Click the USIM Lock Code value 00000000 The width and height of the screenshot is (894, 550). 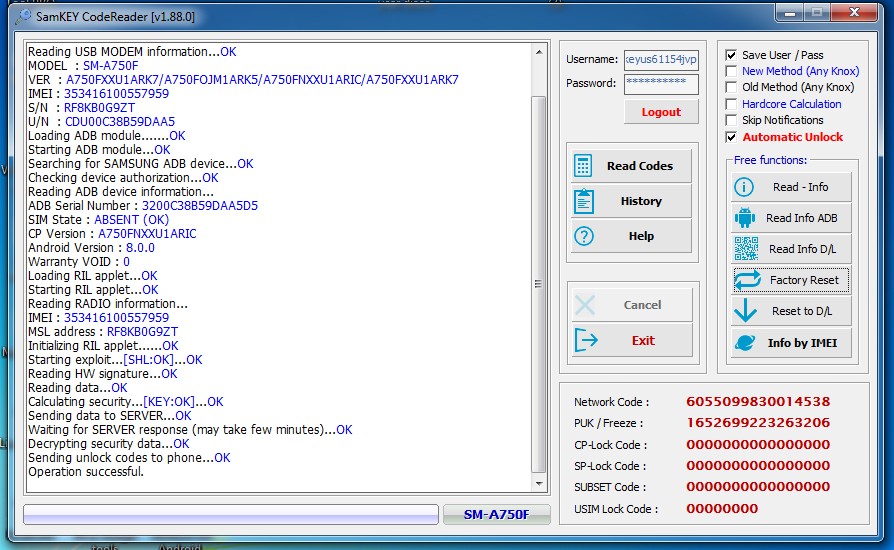coord(722,508)
